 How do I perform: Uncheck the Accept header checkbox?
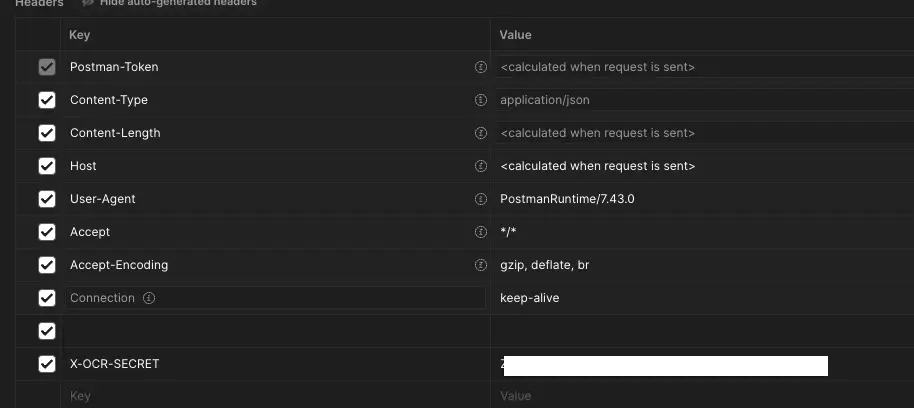coord(47,232)
